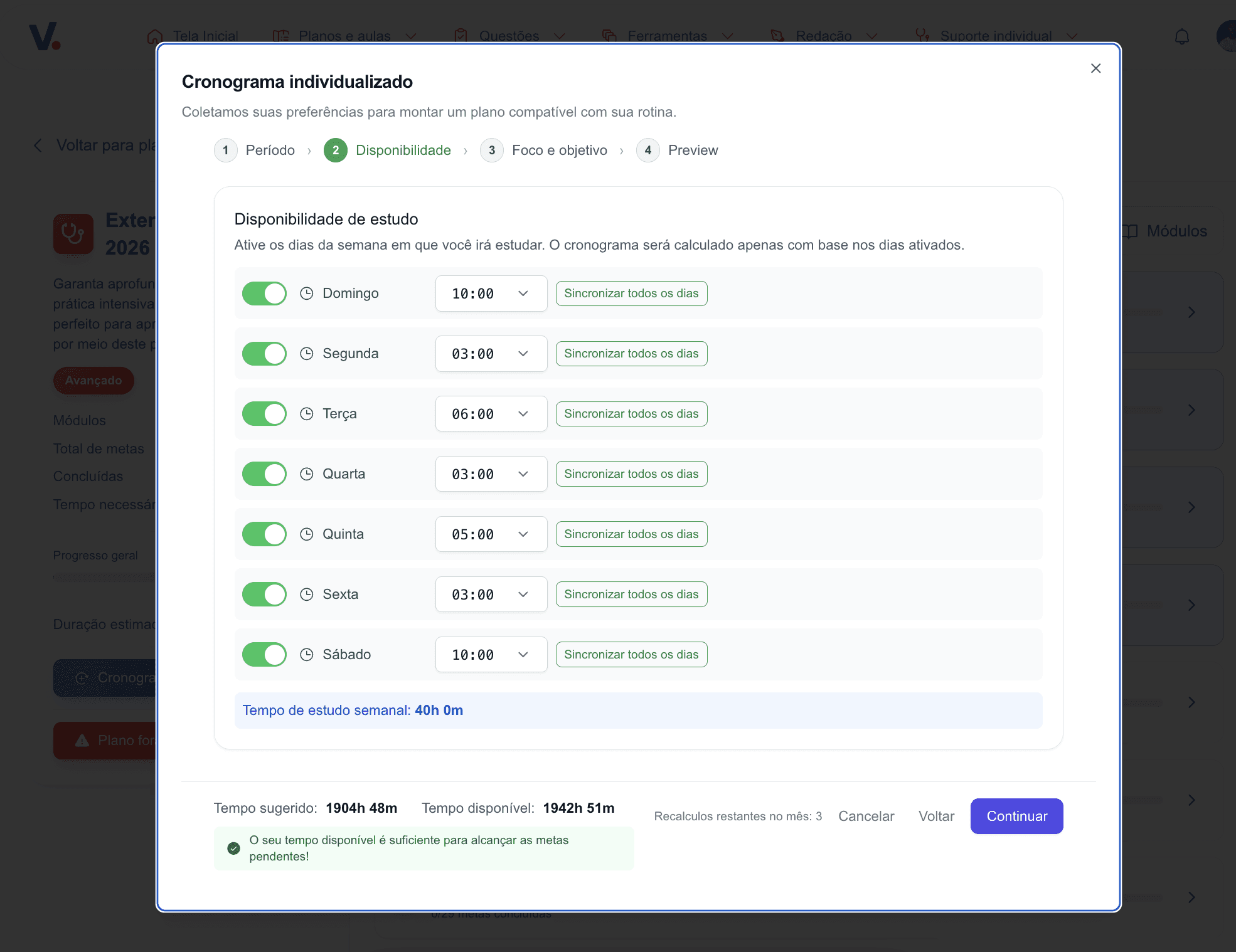Click the step 1 circle icon
The width and height of the screenshot is (1236, 952).
point(225,151)
